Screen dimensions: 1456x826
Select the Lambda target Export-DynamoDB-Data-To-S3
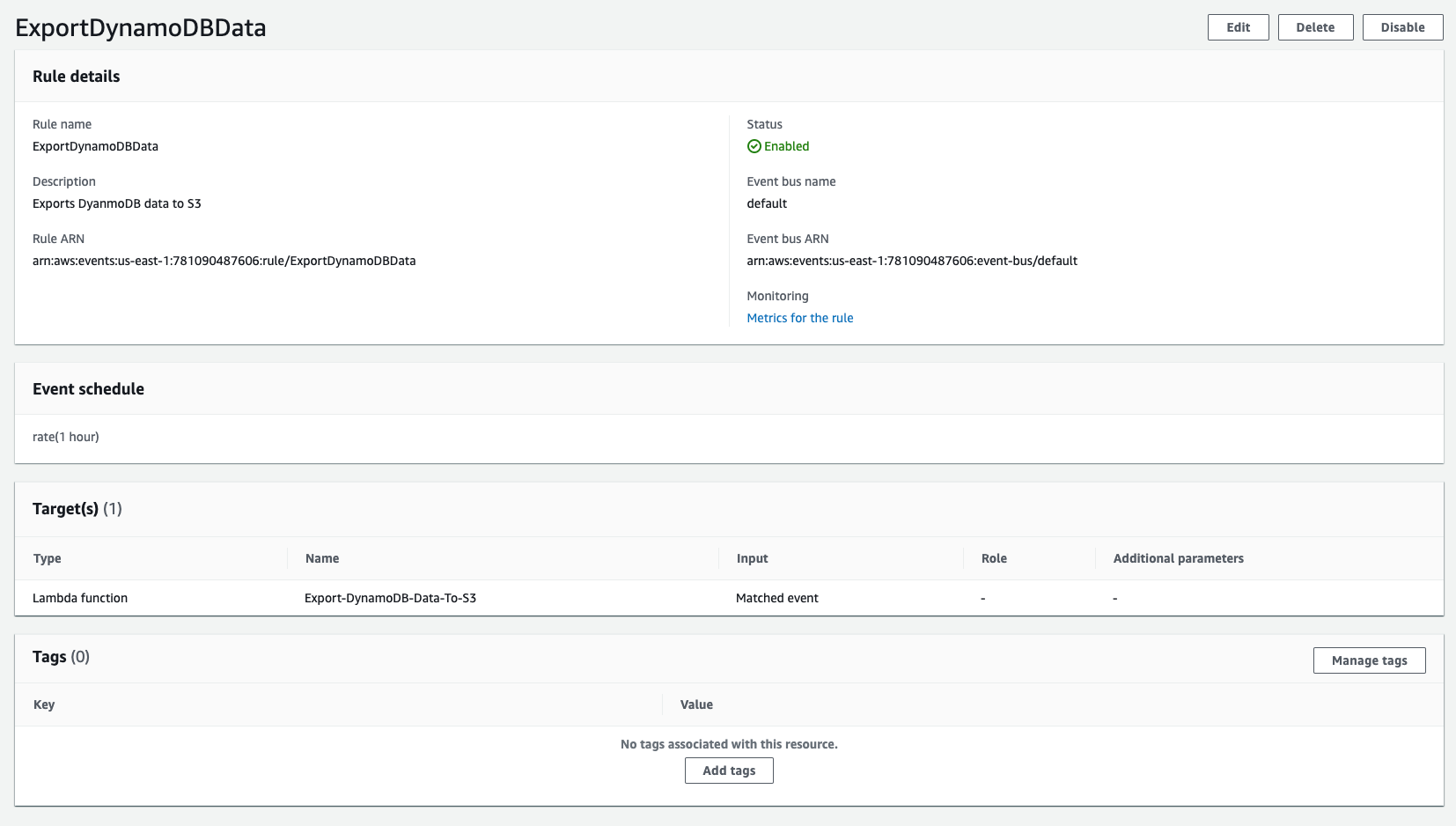[390, 597]
